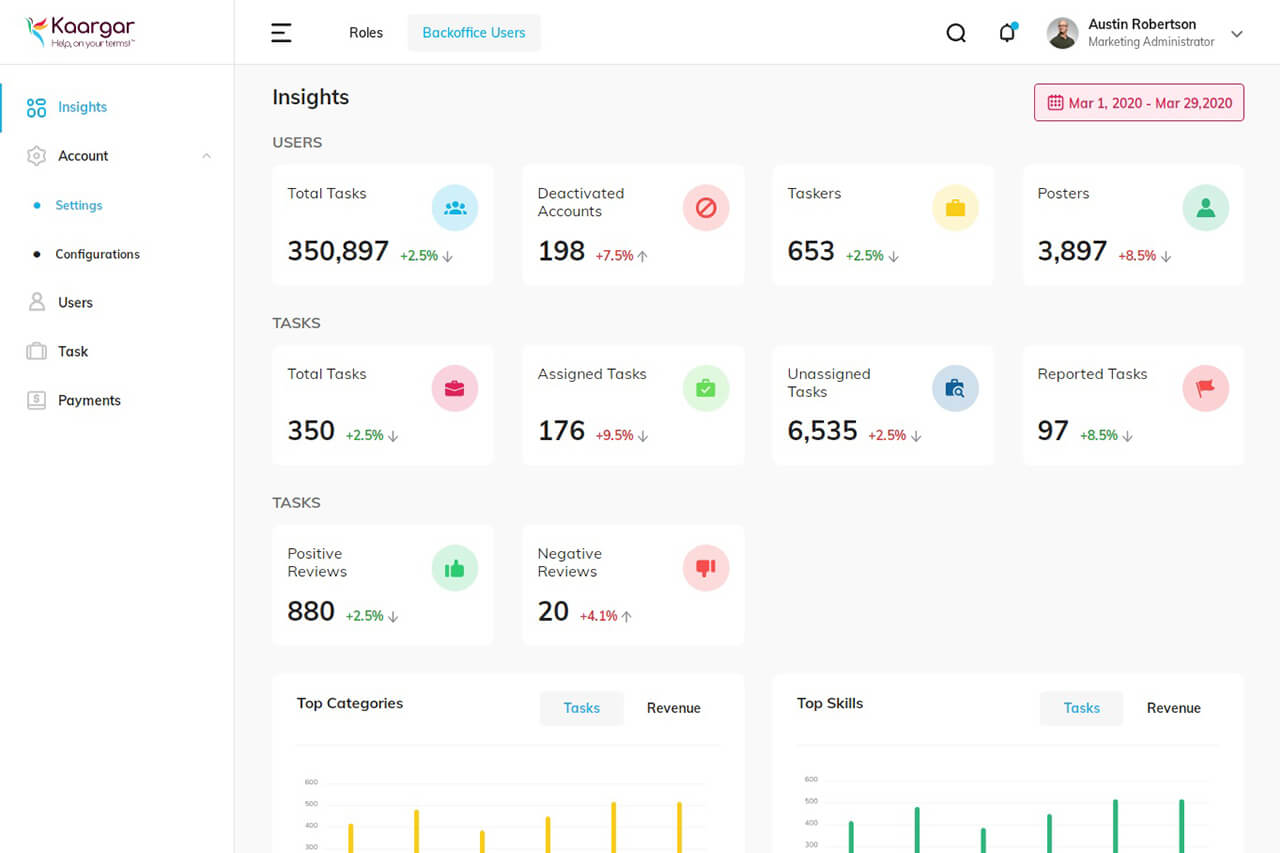
Task: Switch Top Categories chart to Revenue
Action: (x=673, y=708)
